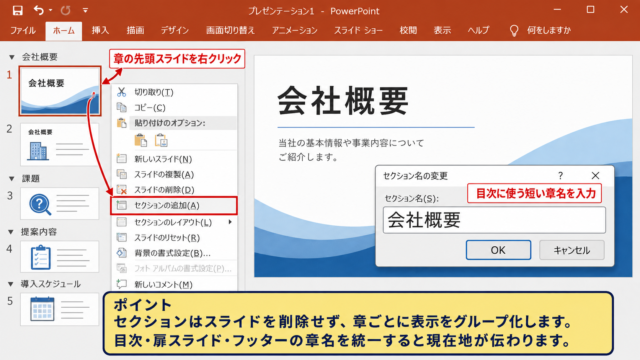Click the 新しいコメント speech bubble icon

122,284
